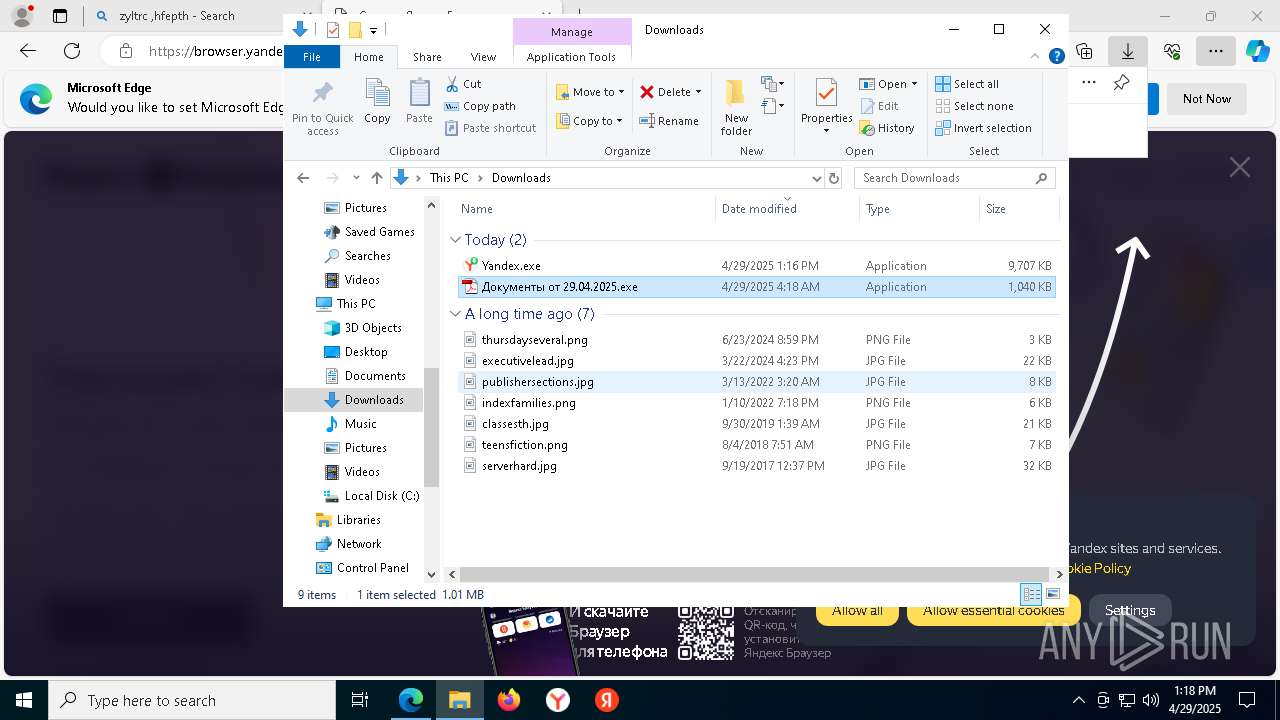Click Pin to Quick access icon

click(x=322, y=108)
